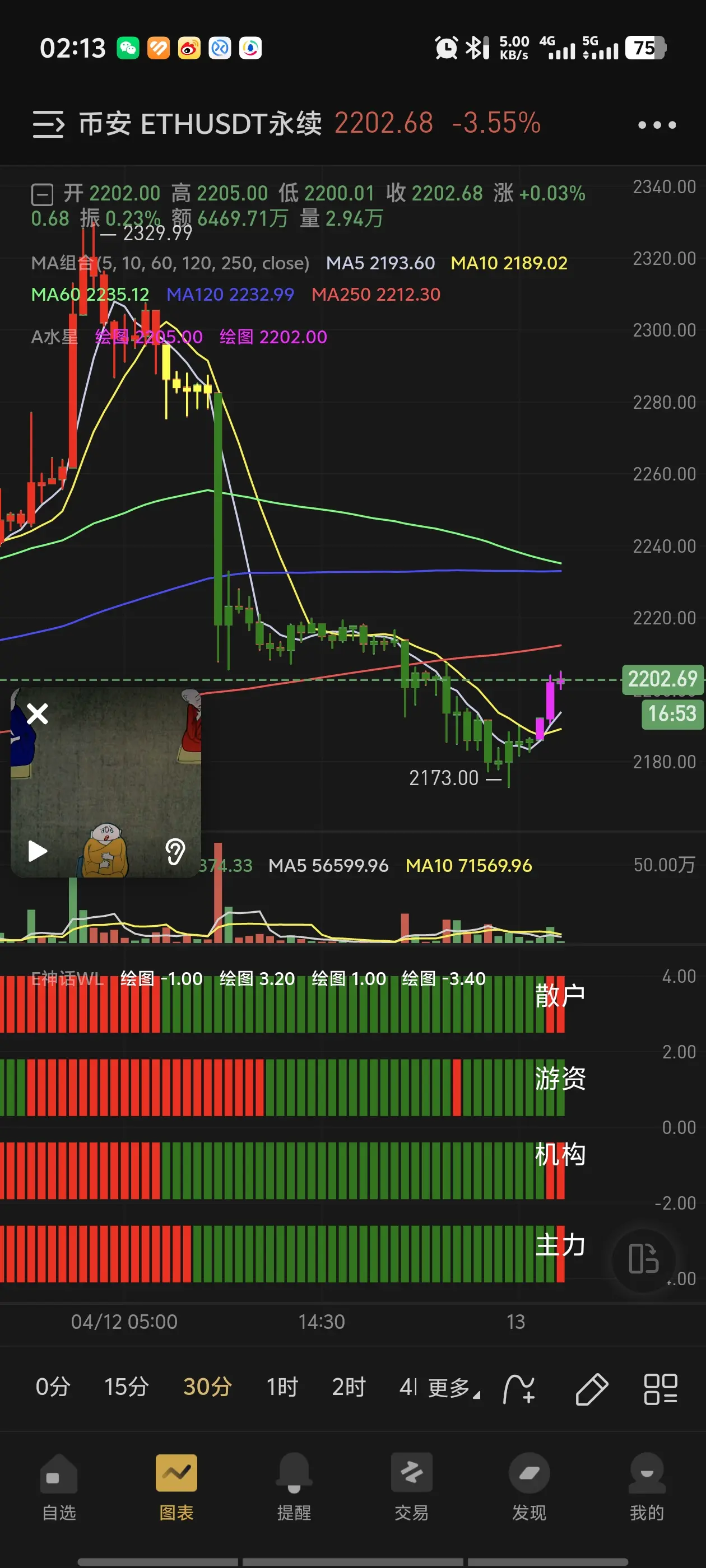
Task: Open the three-dot more options menu
Action: pyautogui.click(x=657, y=125)
